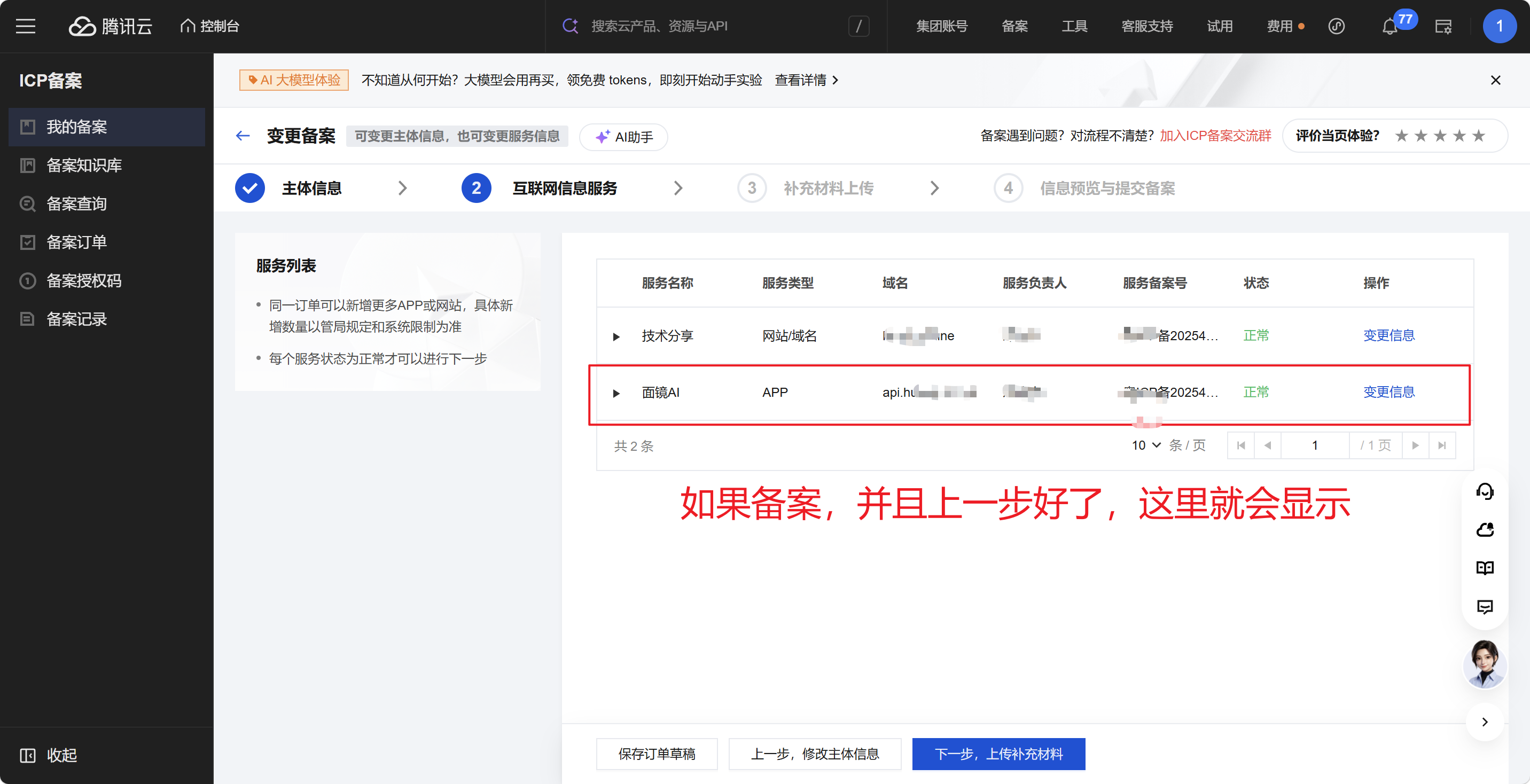Click the AI 大模型体验 banner tag
1530x784 pixels.
click(294, 80)
